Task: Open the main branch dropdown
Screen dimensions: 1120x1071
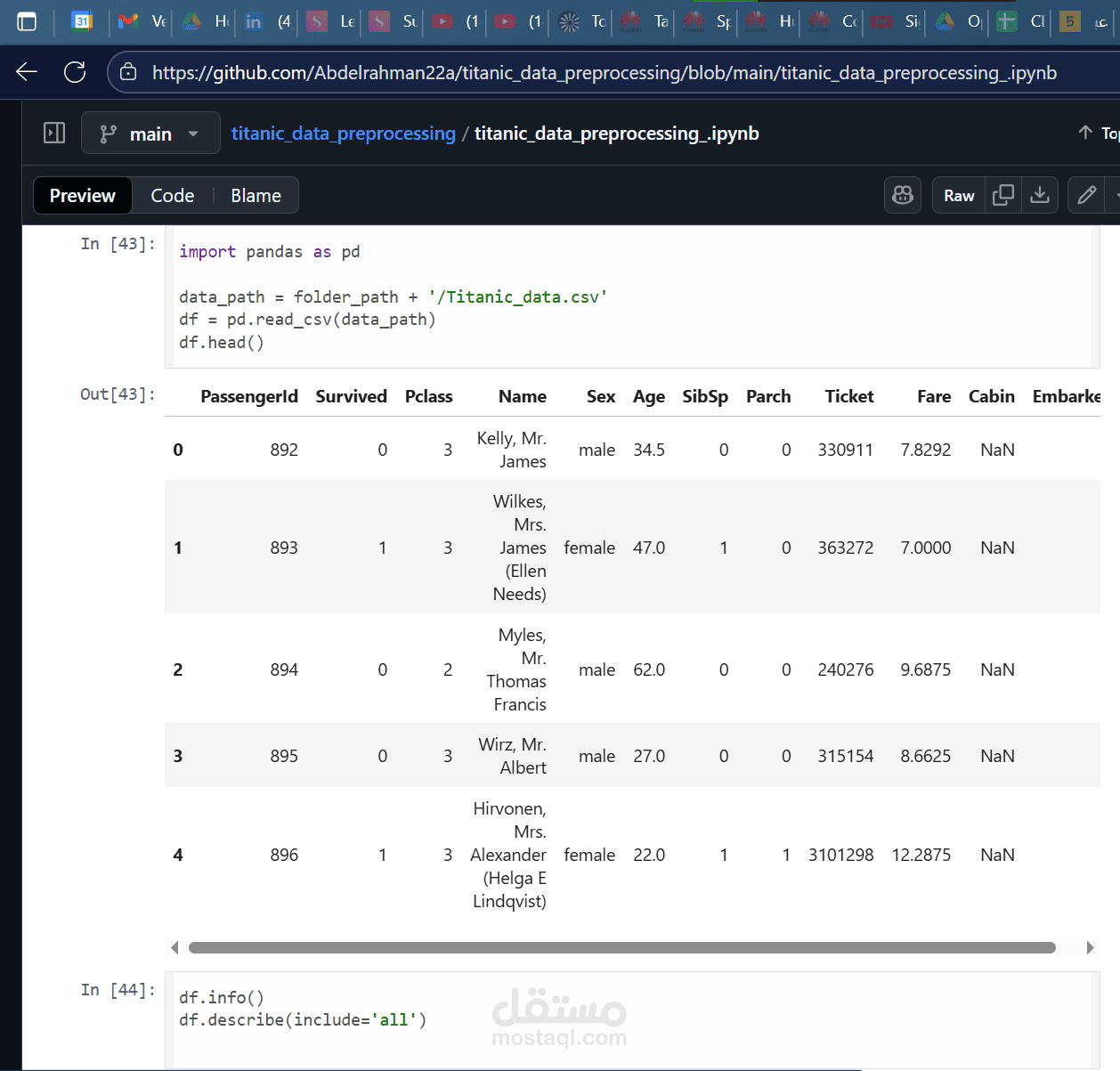Action: [x=150, y=134]
